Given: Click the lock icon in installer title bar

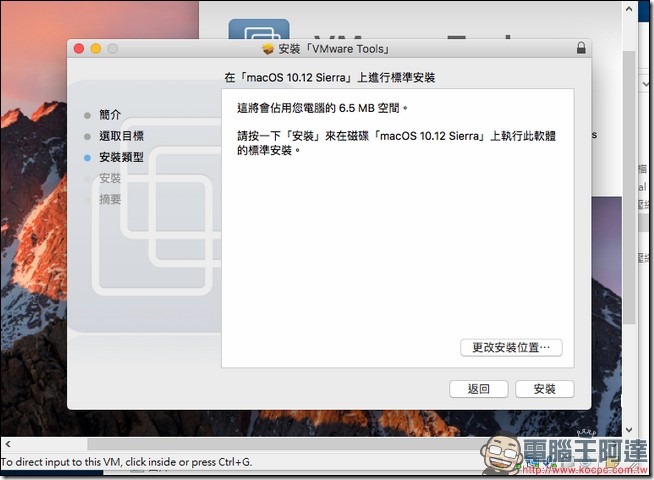Looking at the screenshot, I should (x=581, y=48).
